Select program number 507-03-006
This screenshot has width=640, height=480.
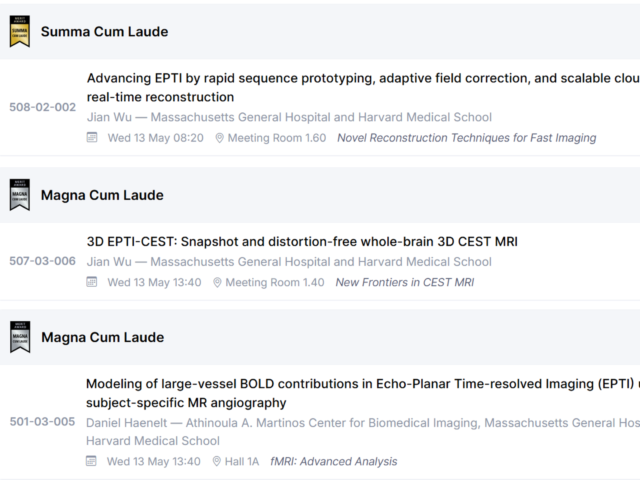(42, 261)
